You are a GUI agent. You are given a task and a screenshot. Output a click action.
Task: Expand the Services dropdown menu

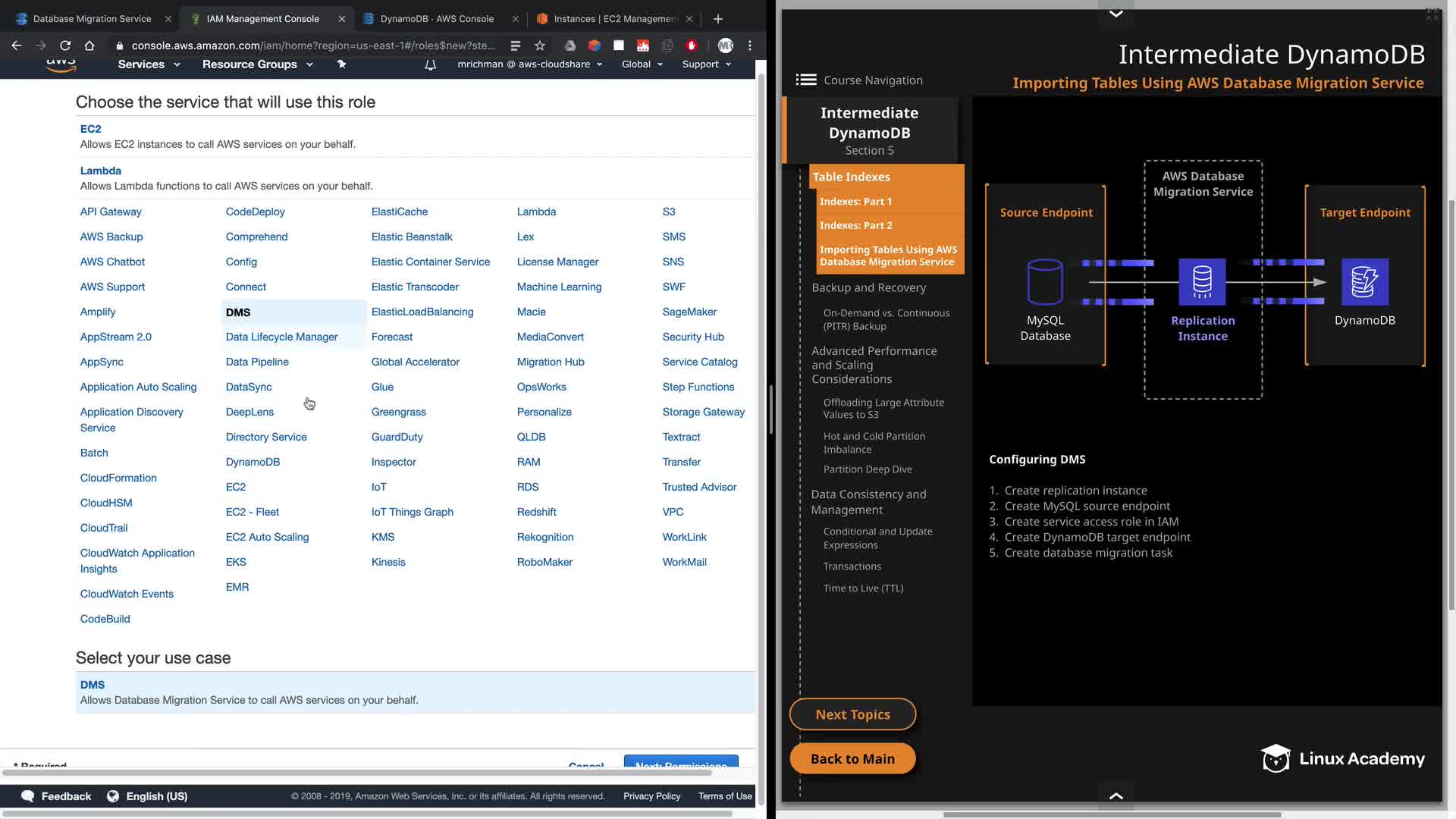(x=149, y=64)
